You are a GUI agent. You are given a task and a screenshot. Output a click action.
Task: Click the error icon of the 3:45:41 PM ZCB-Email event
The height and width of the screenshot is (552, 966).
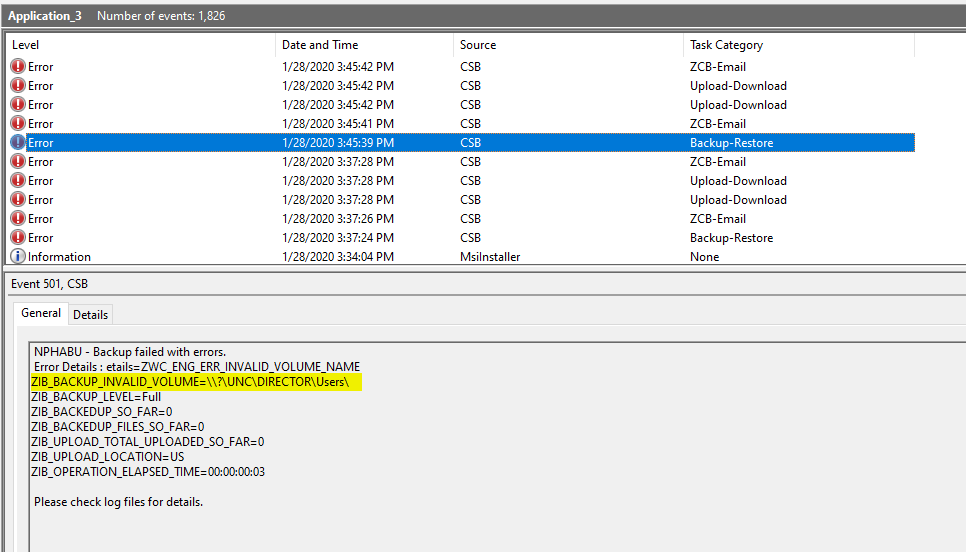click(18, 124)
